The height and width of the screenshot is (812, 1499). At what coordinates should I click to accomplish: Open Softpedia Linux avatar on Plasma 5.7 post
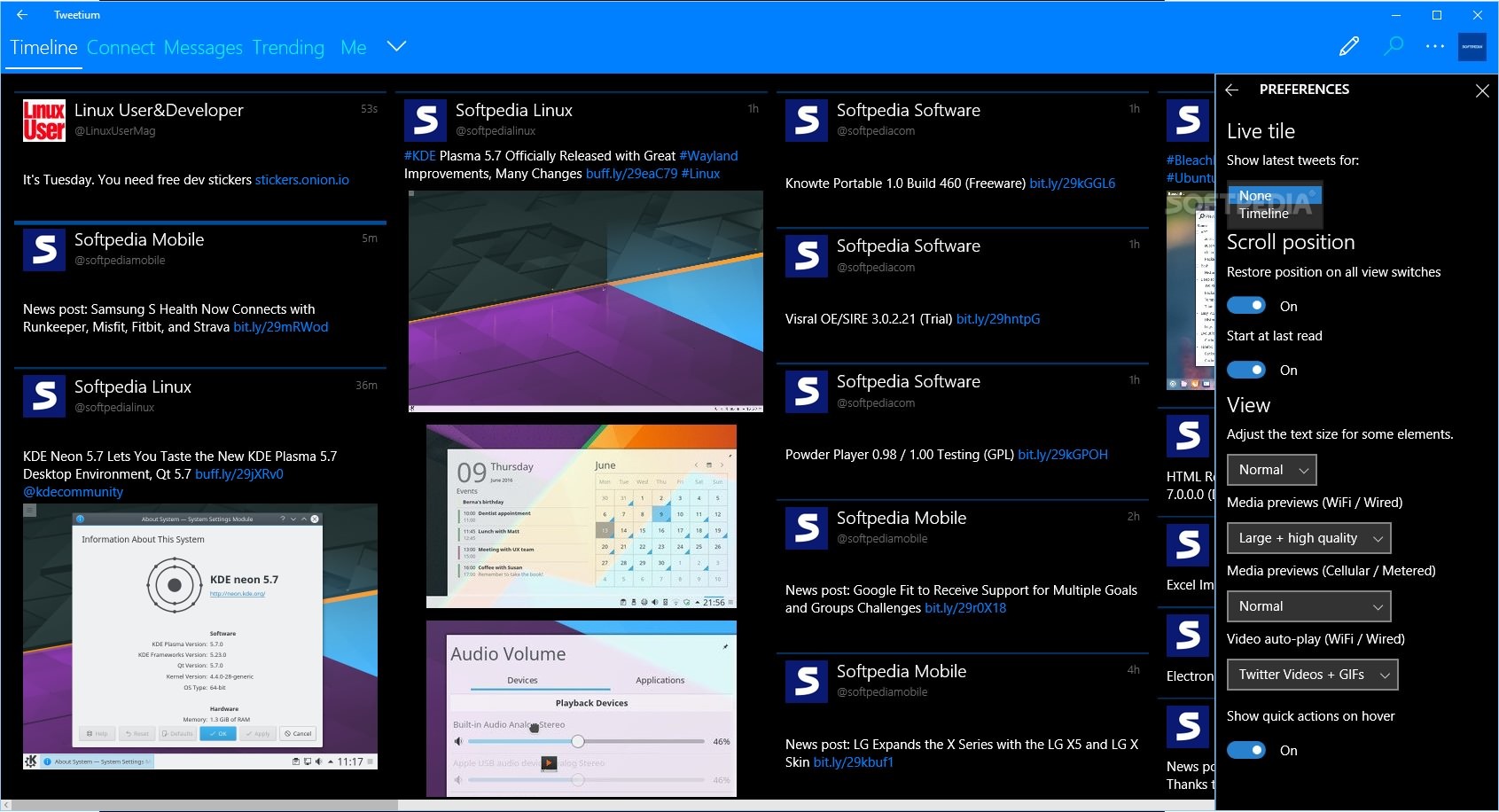[425, 121]
